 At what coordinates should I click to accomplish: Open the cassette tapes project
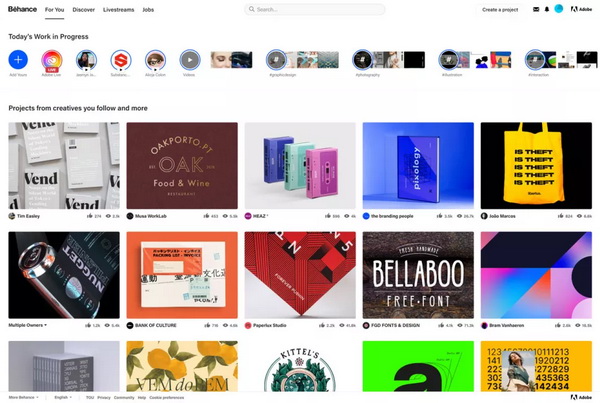point(300,166)
